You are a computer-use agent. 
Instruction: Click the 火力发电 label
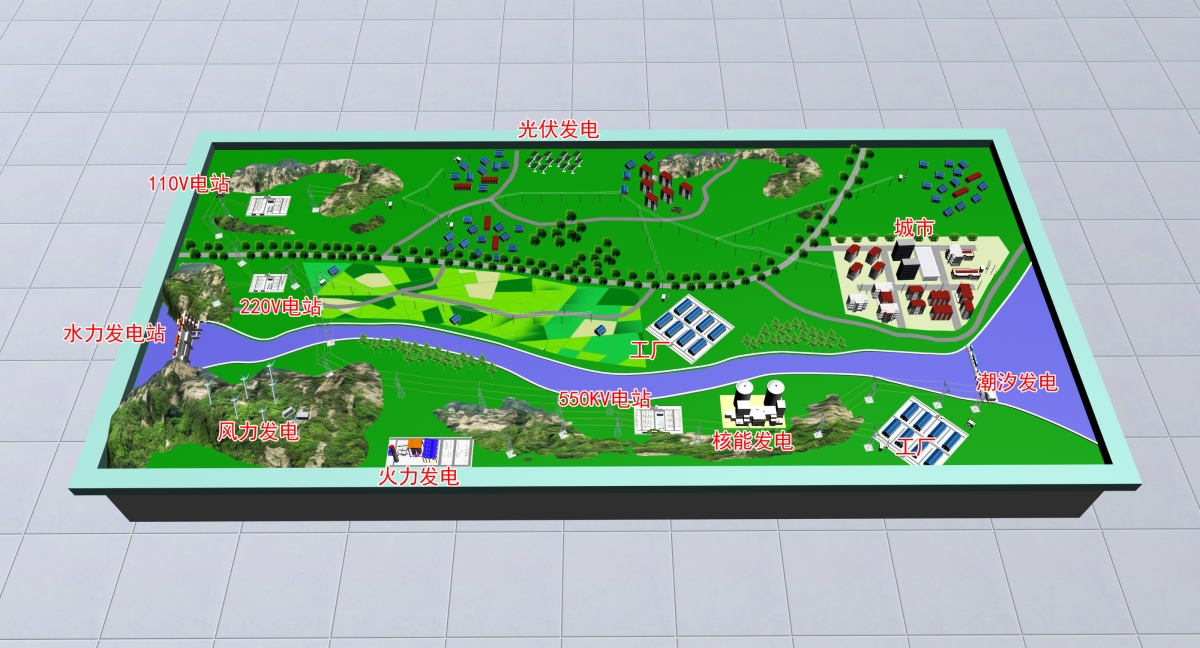click(418, 477)
